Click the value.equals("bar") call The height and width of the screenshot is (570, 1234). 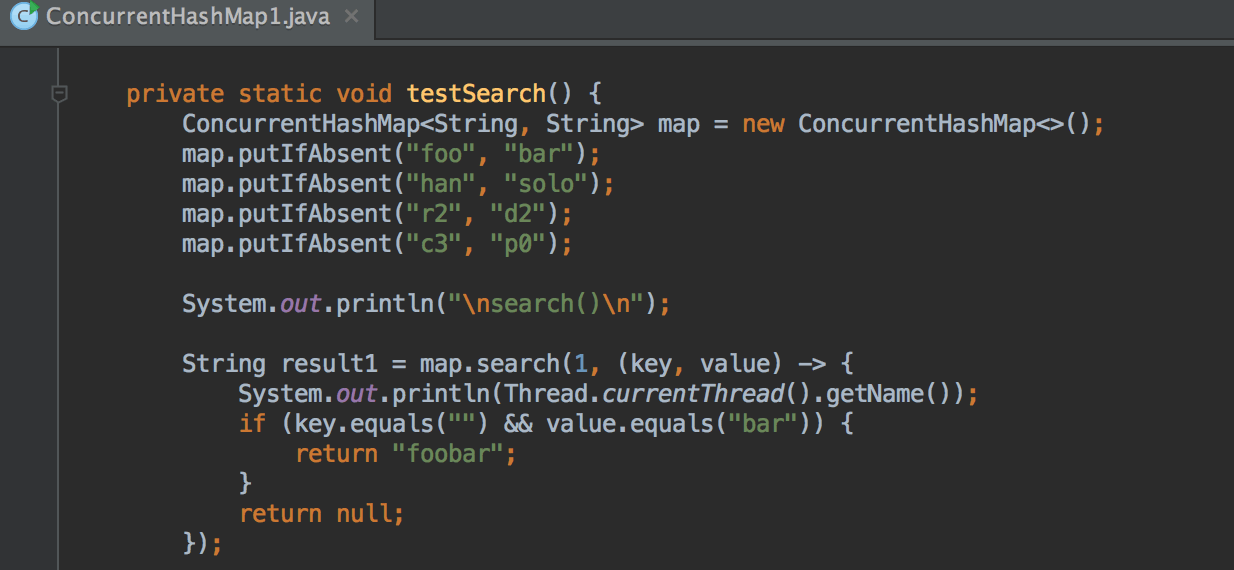point(678,424)
